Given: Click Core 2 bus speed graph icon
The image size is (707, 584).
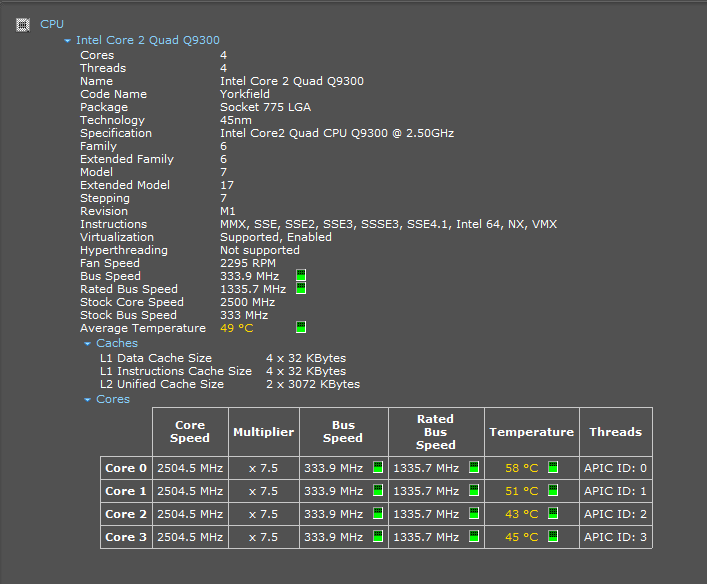Looking at the screenshot, I should [378, 513].
